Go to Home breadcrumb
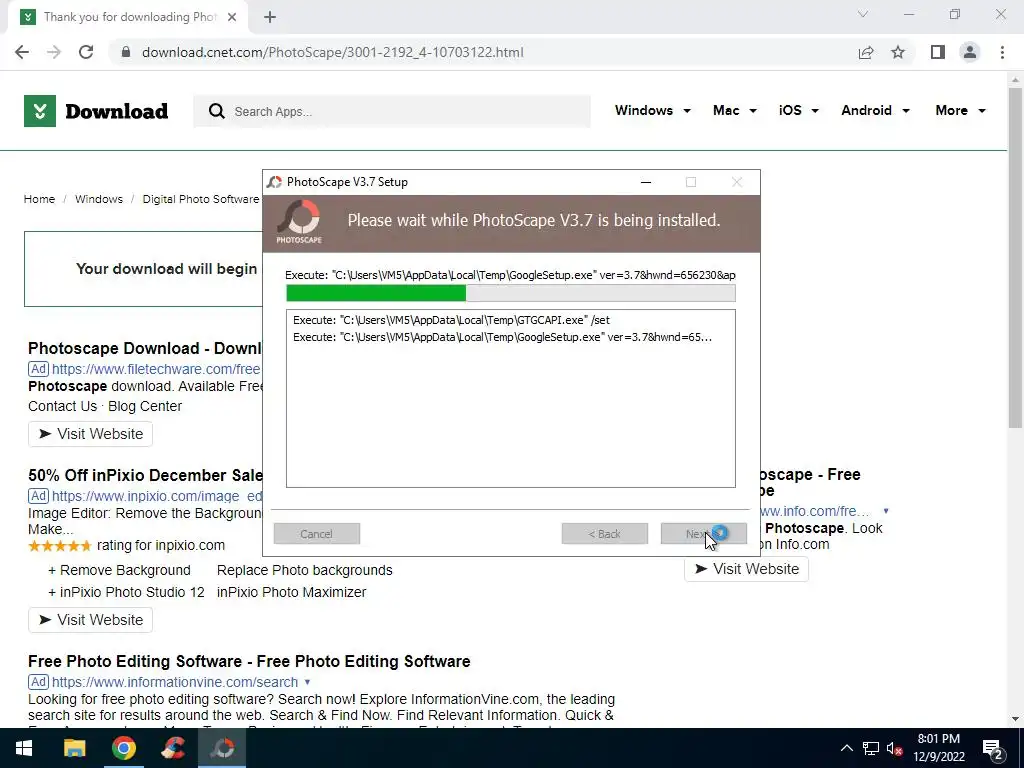Screen dimensions: 1024x768 (39, 199)
